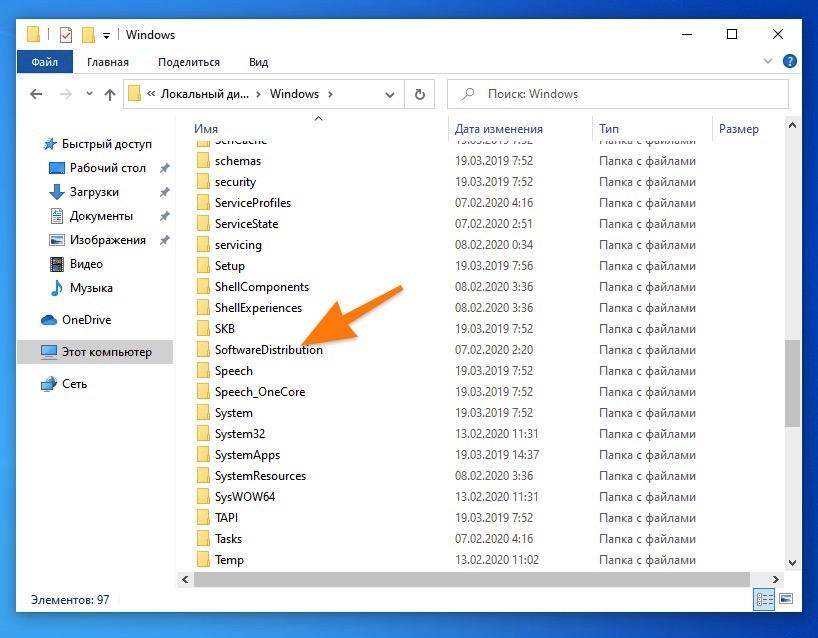Select the servicing folder icon
The height and width of the screenshot is (638, 818).
coord(203,245)
